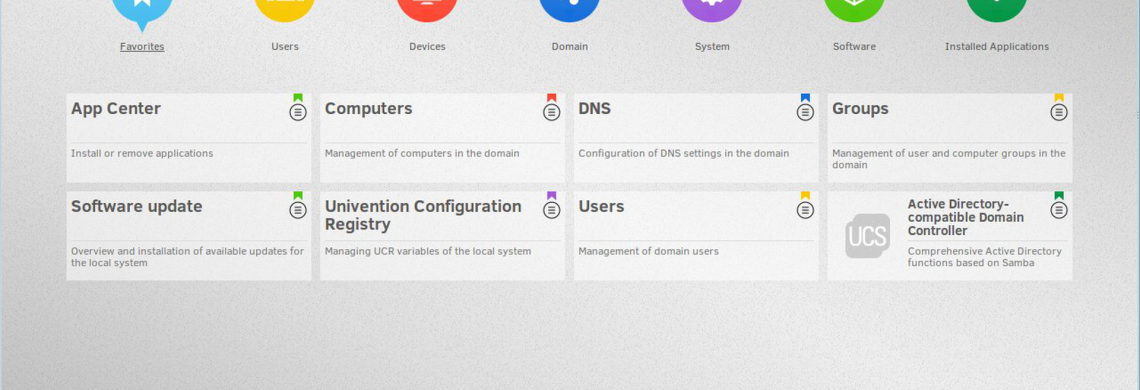Select the Software category label

[854, 47]
